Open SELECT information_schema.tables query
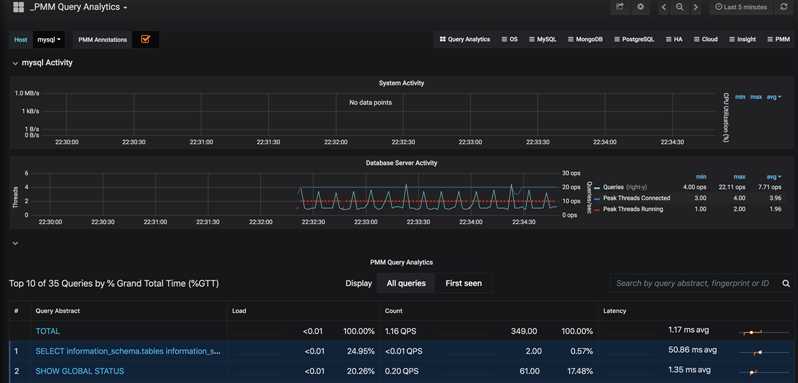Viewport: 798px width, 383px height. (x=128, y=351)
